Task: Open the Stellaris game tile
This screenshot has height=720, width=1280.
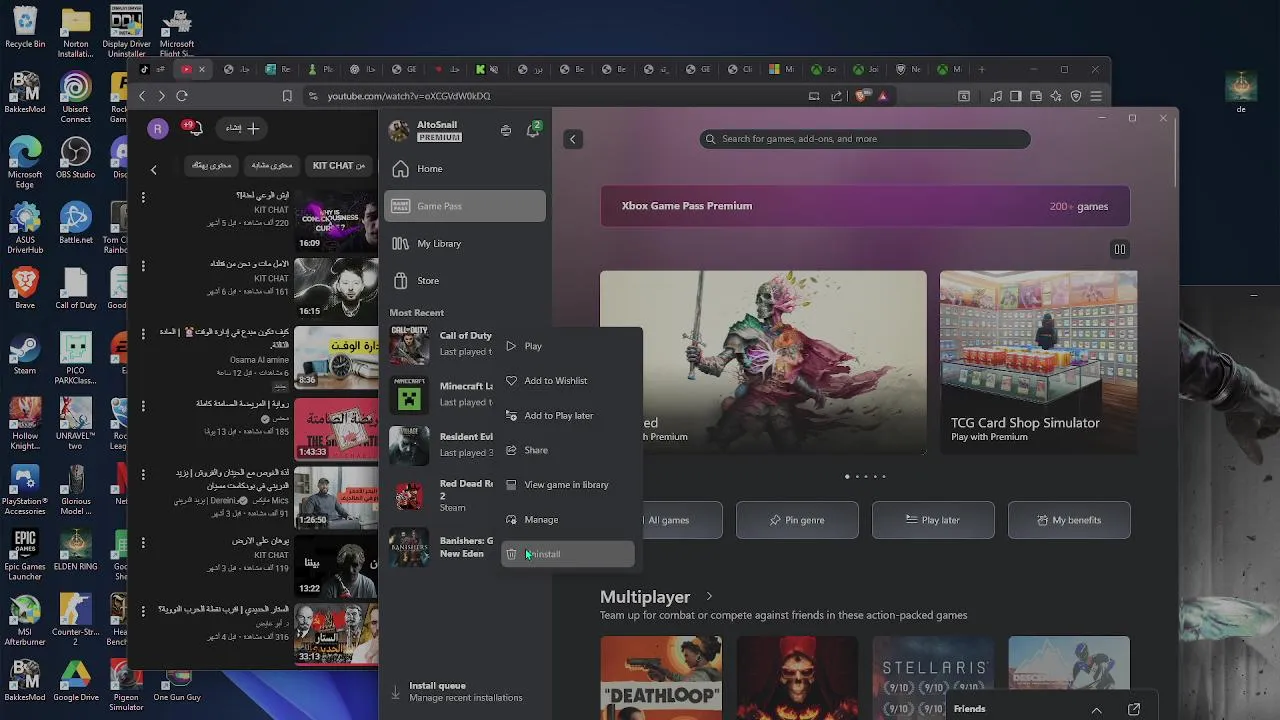Action: coord(933,678)
